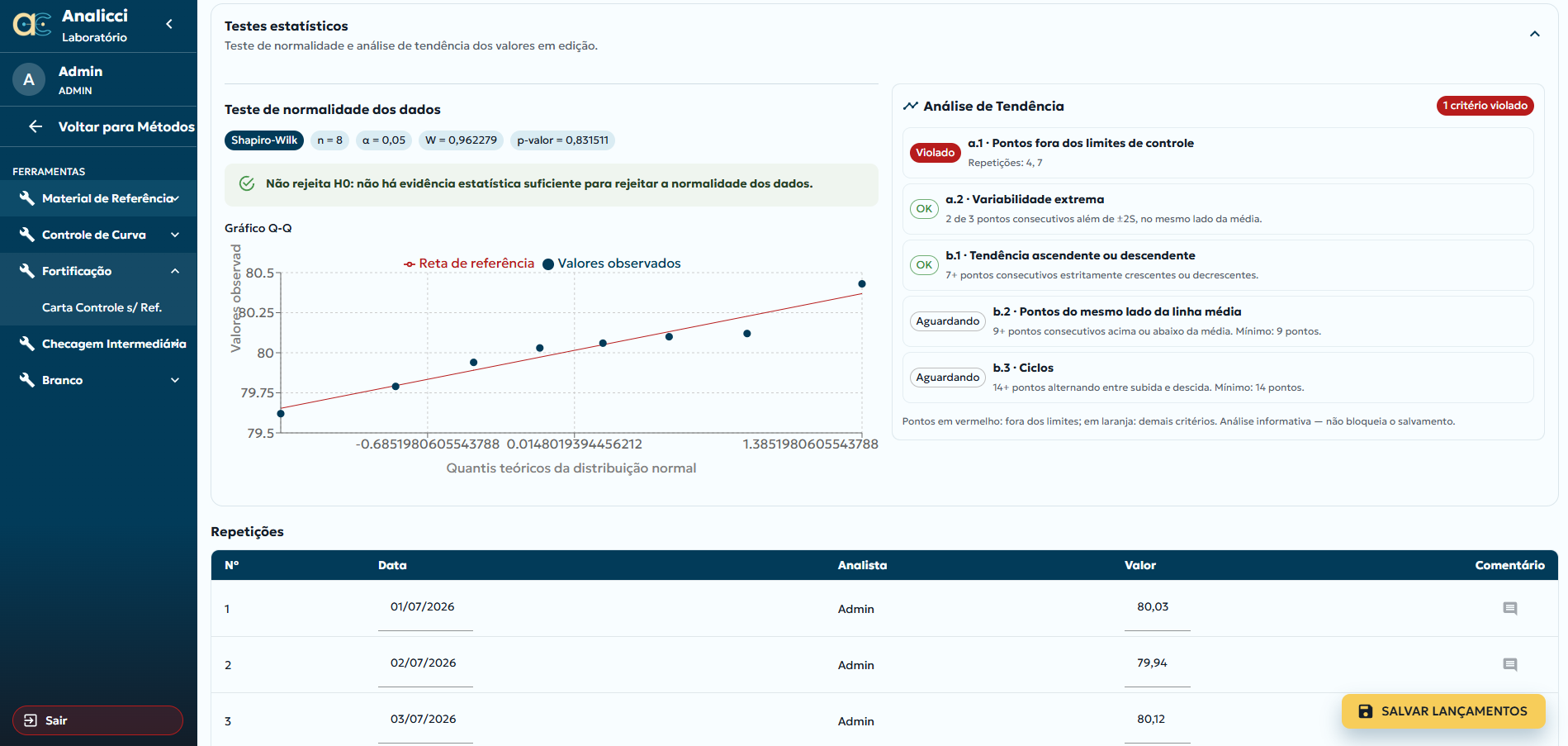The image size is (1568, 746).
Task: Click Aguardando badge for b.3 Ciclos
Action: click(x=947, y=378)
